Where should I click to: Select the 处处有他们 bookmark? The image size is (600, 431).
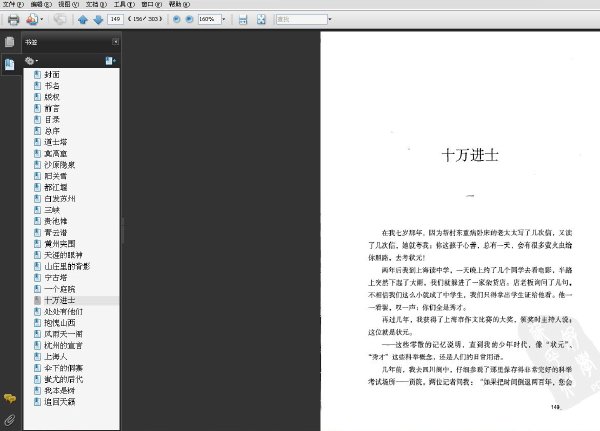tap(63, 312)
